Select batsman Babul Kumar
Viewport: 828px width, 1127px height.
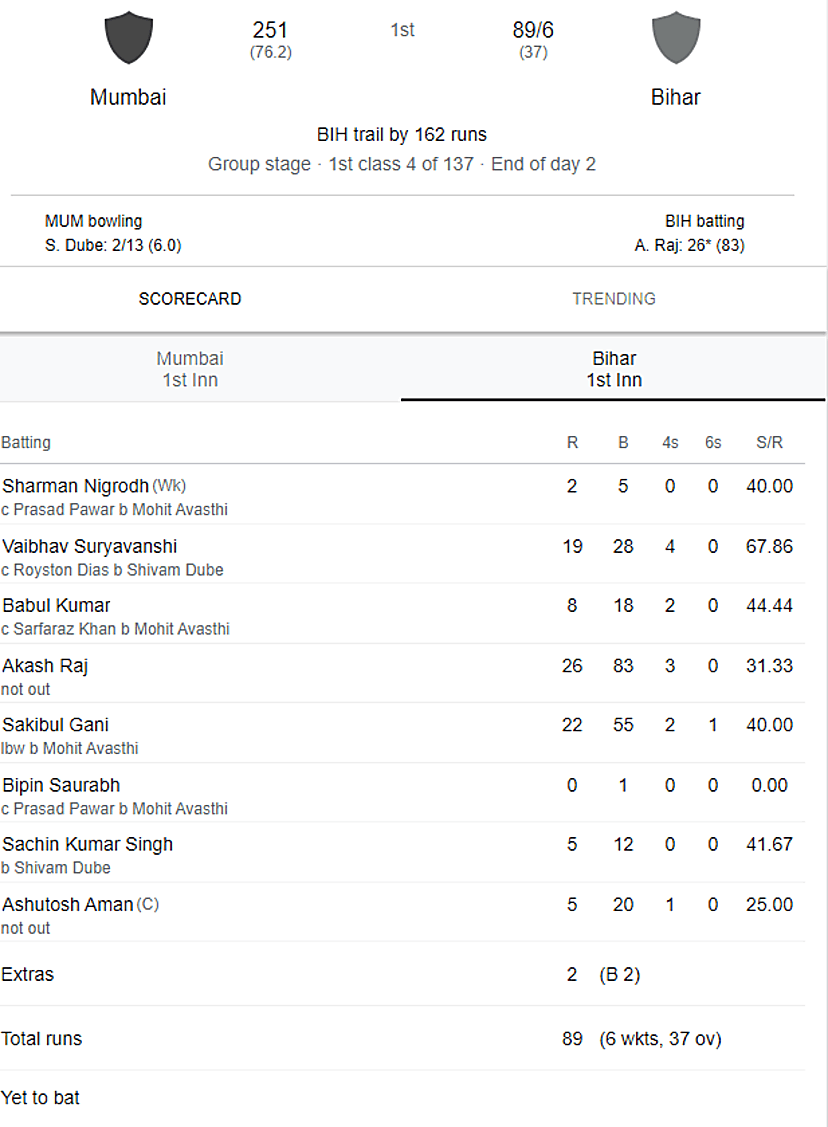pos(57,605)
